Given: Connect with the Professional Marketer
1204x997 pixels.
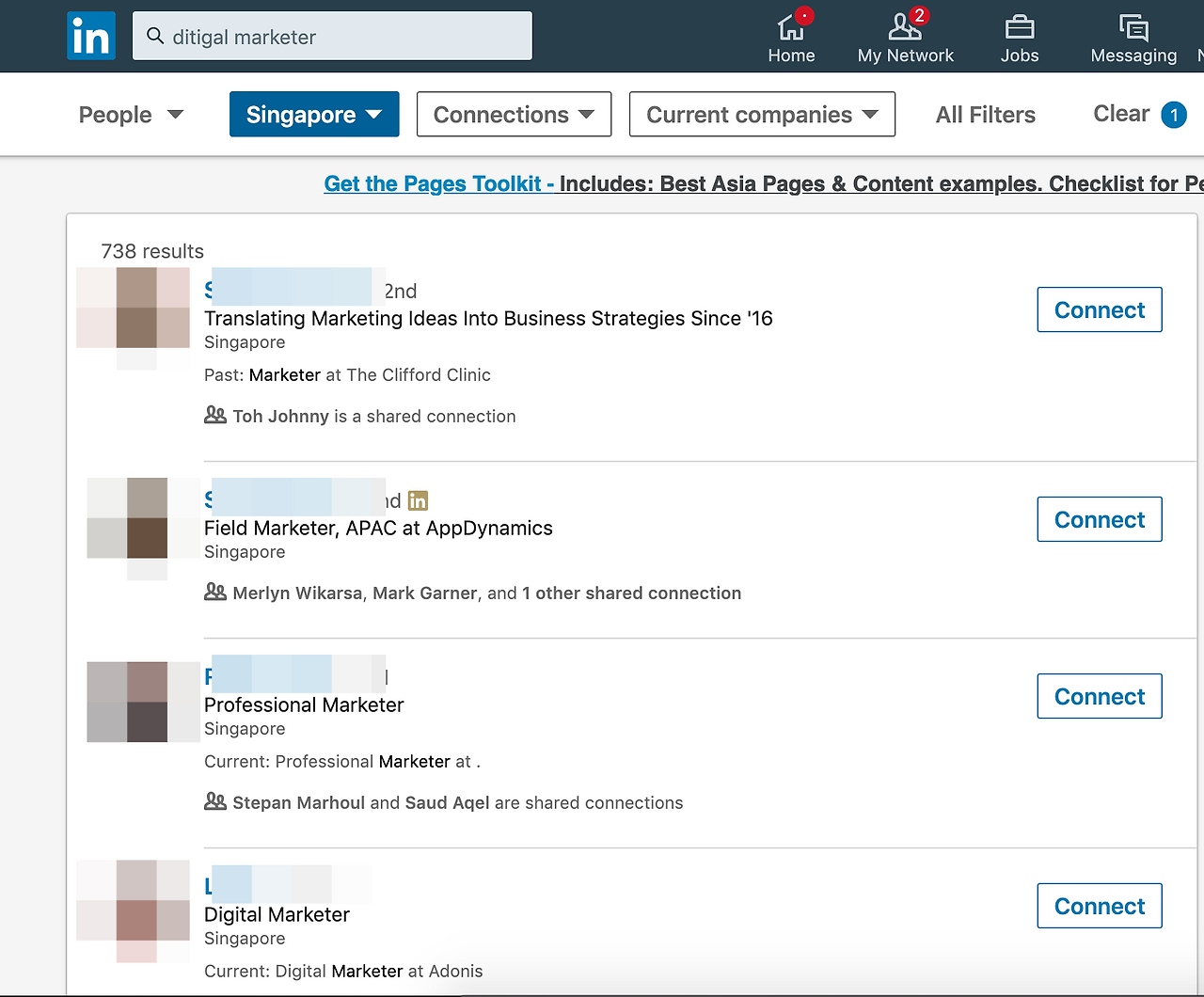Looking at the screenshot, I should pyautogui.click(x=1100, y=696).
